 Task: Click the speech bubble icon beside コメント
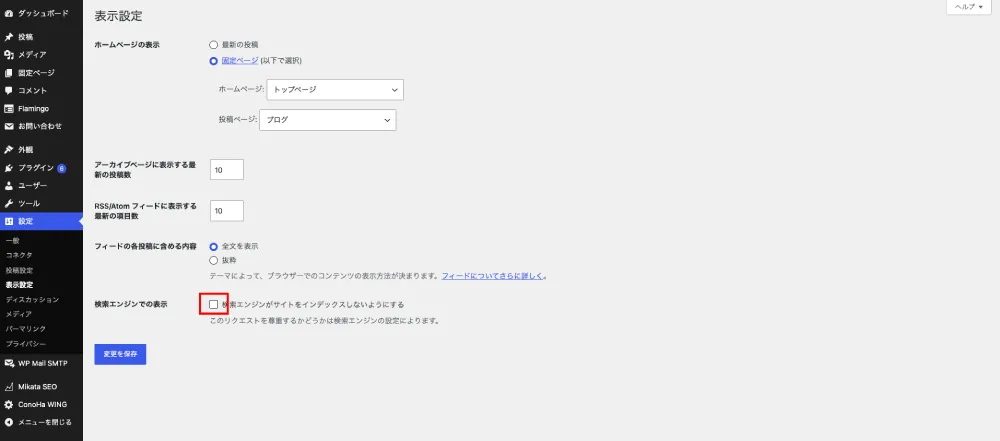coord(9,91)
